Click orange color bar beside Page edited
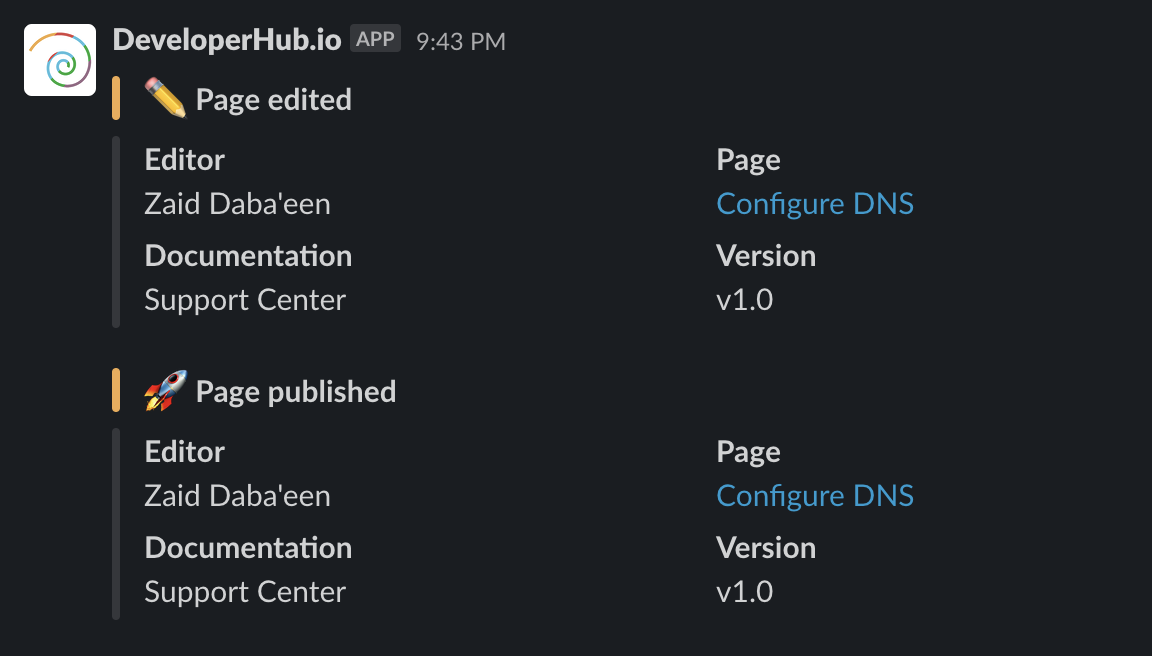Screen dimensions: 1152x656 pyautogui.click(x=116, y=98)
